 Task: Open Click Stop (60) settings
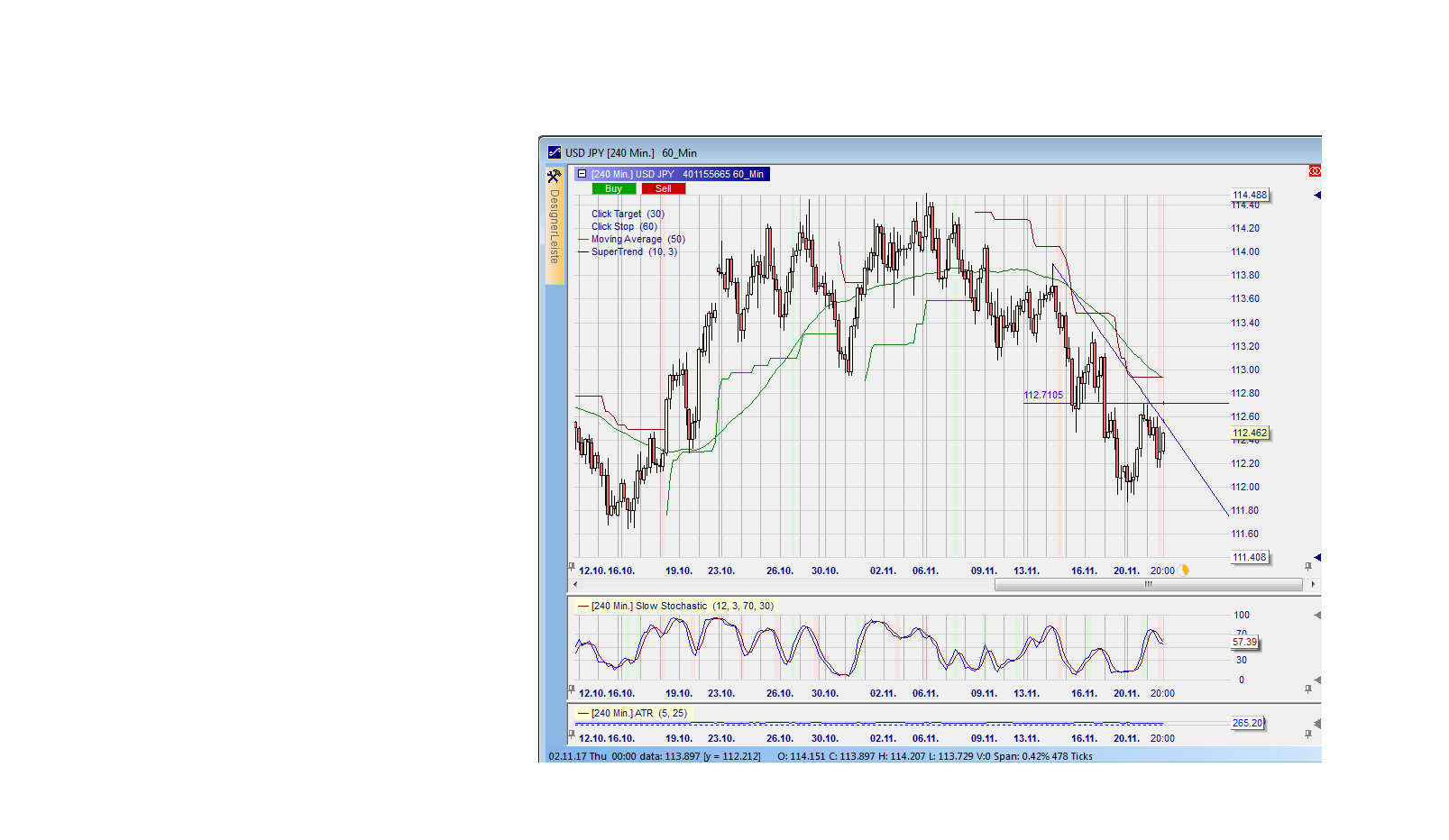625,226
